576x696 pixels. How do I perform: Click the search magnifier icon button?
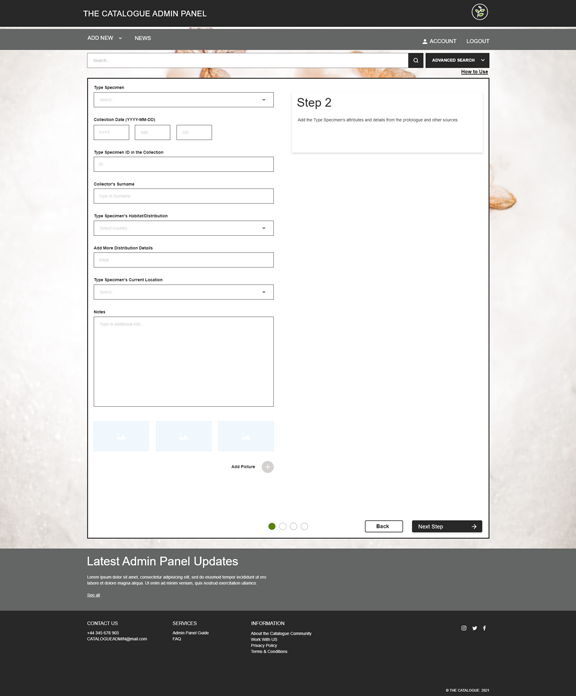(x=415, y=60)
